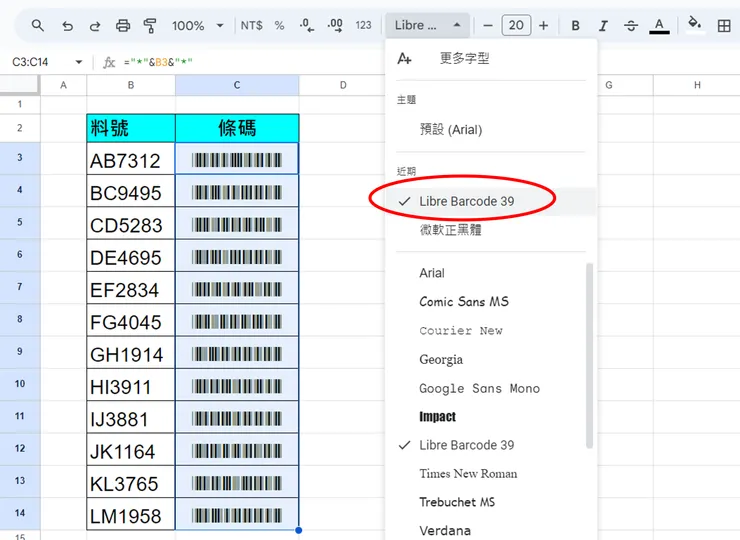740x540 pixels.
Task: Open the borders tool
Action: pyautogui.click(x=723, y=25)
